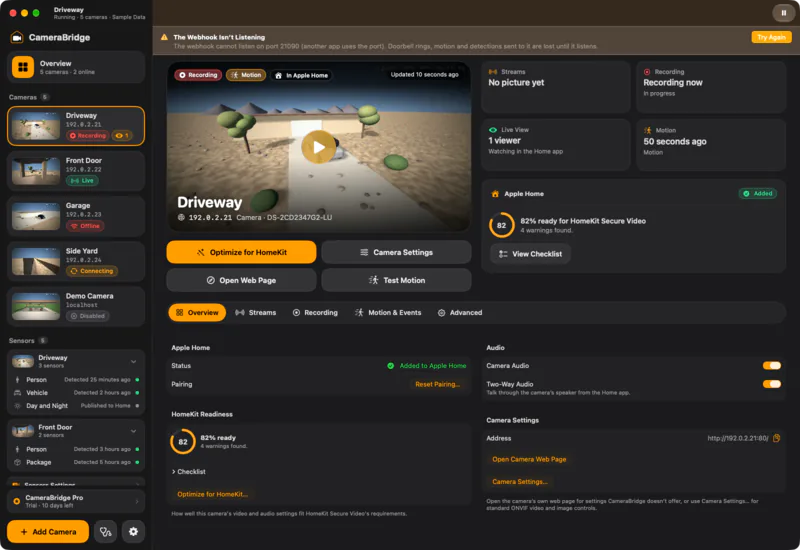Click the Package box icon under Front Door sensors
This screenshot has width=800, height=550.
(x=17, y=462)
